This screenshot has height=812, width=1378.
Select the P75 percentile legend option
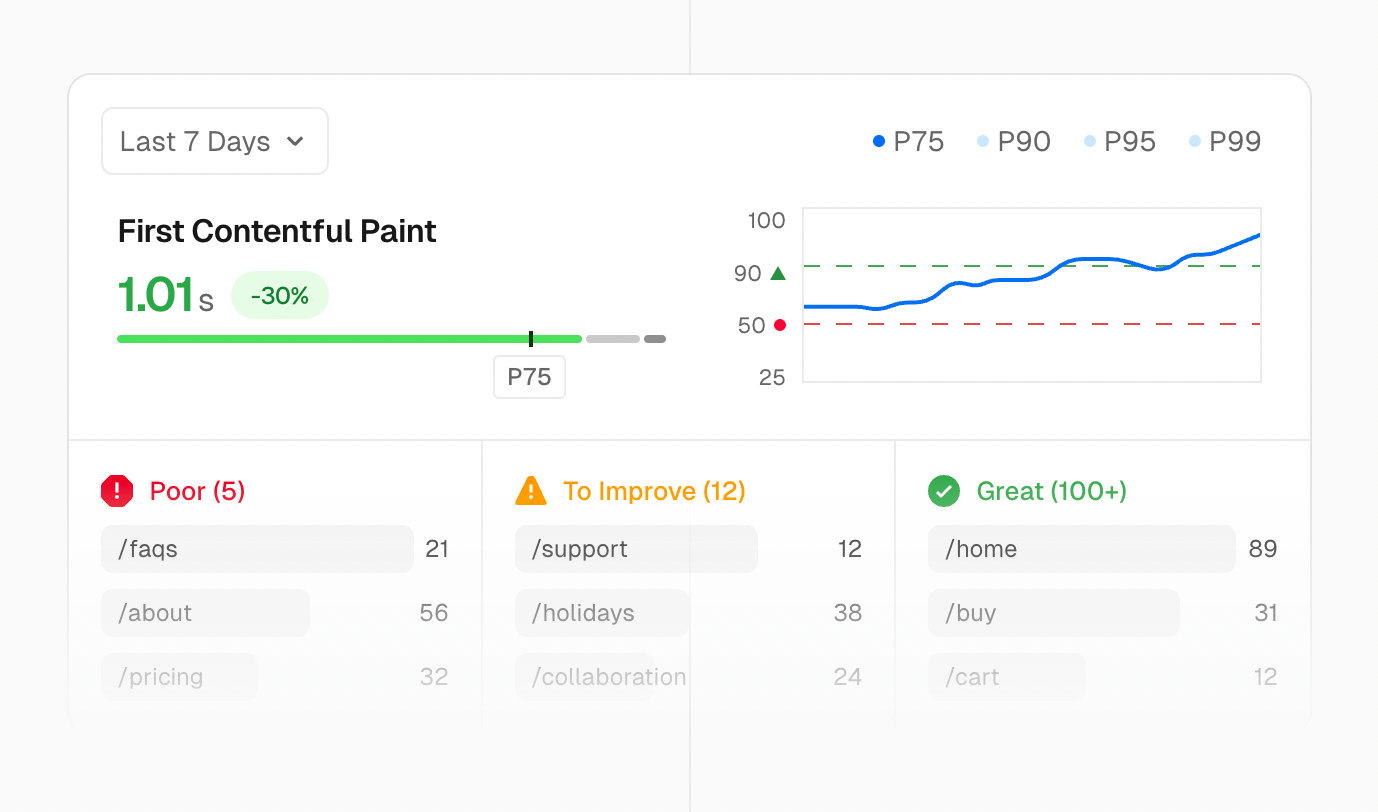coord(908,142)
